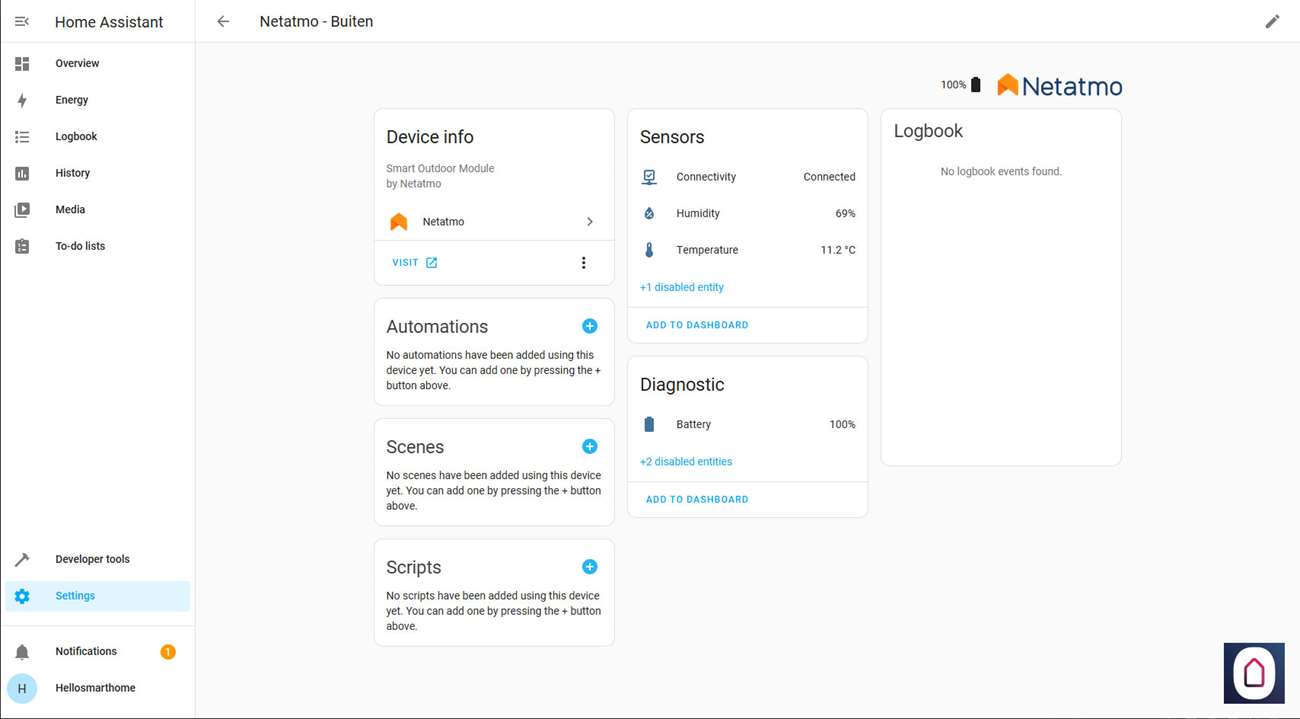
Task: Show the +2 disabled diagnostic entities
Action: [686, 462]
